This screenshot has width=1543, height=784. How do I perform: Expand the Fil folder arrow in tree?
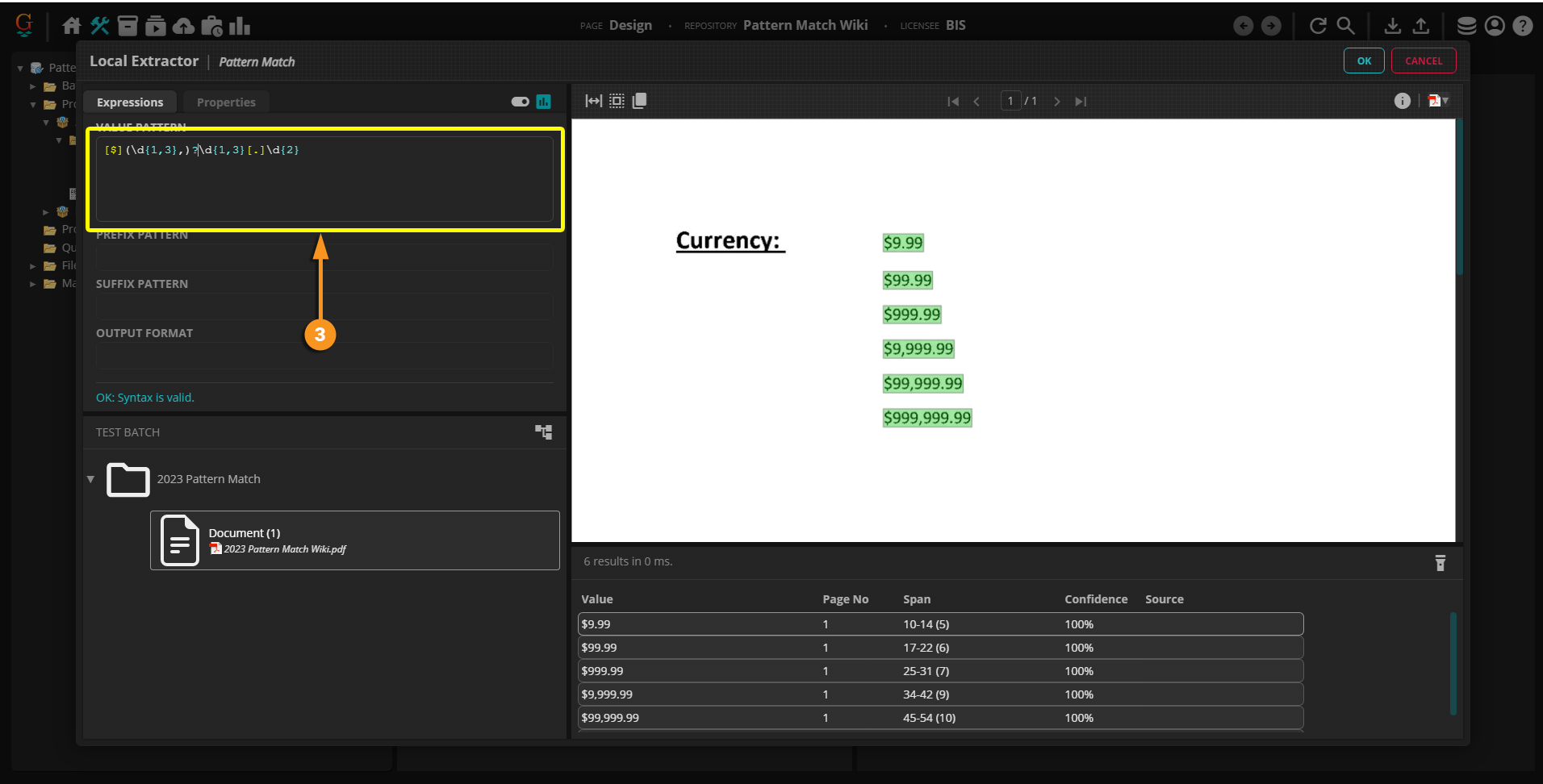tap(33, 266)
